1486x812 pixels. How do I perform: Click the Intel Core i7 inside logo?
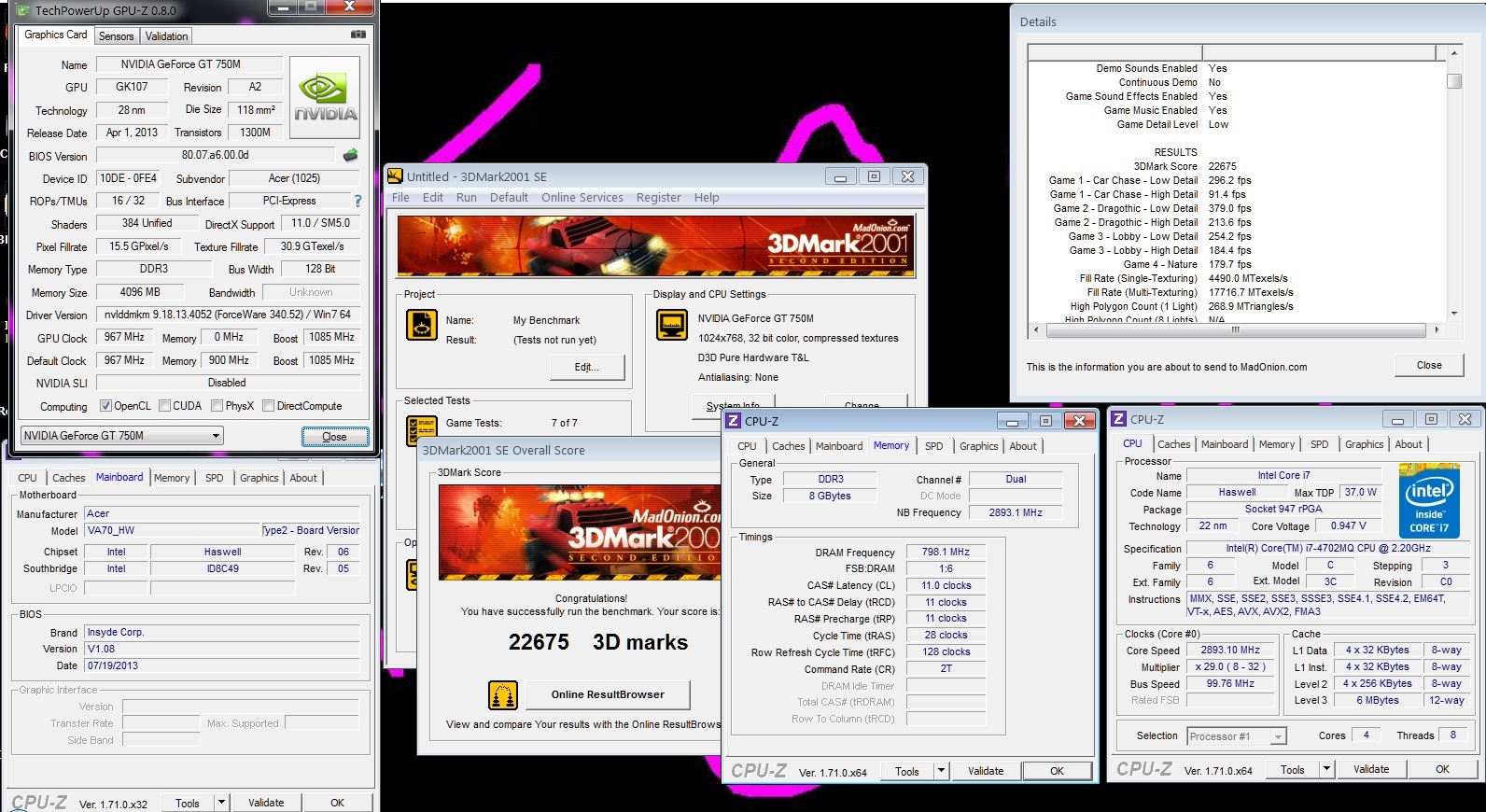pos(1429,501)
